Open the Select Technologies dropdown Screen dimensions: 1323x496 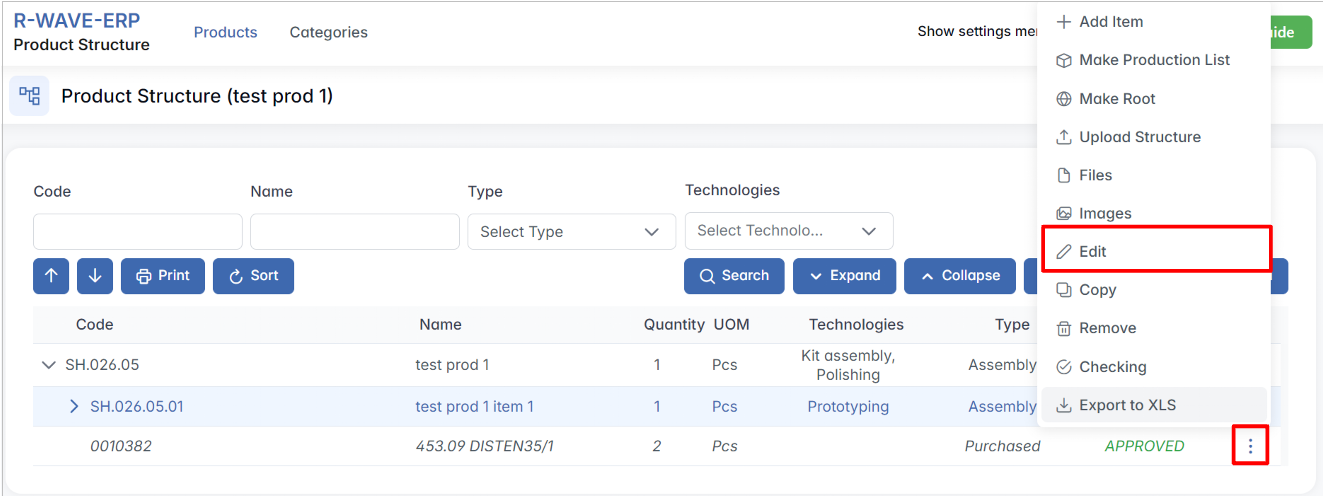pyautogui.click(x=788, y=231)
